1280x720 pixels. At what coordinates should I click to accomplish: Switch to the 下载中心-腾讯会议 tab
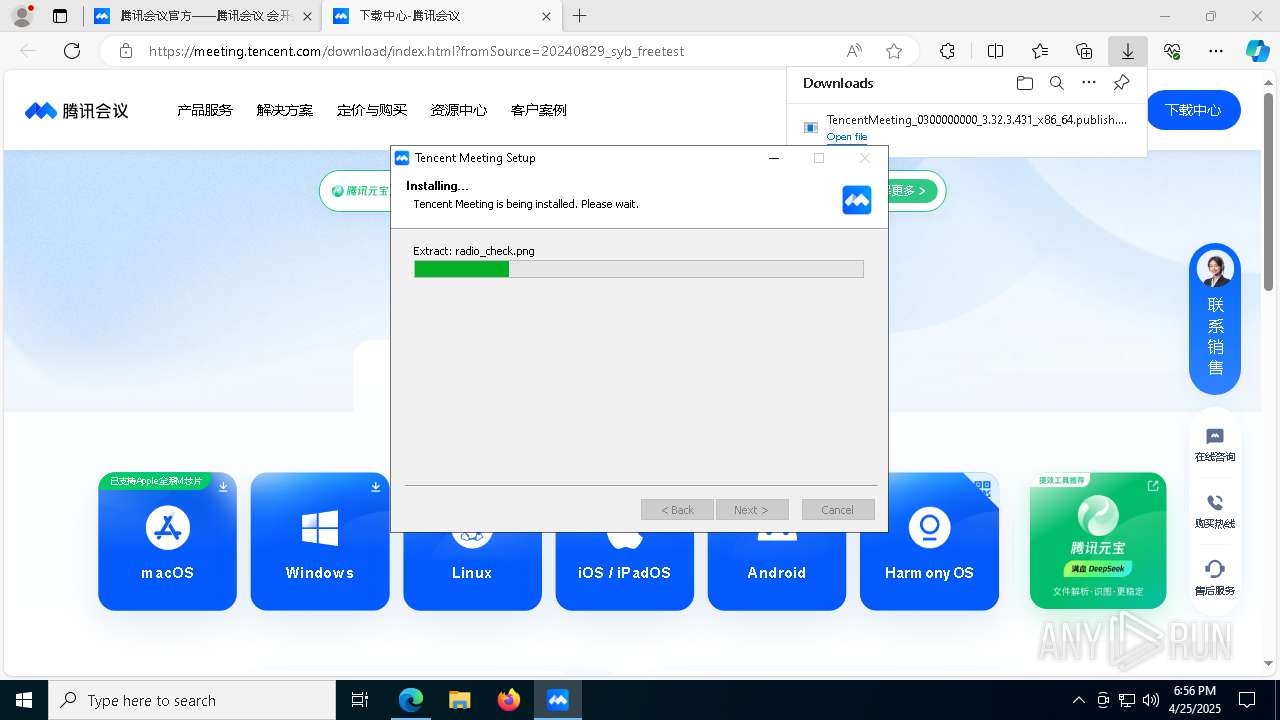tap(442, 16)
